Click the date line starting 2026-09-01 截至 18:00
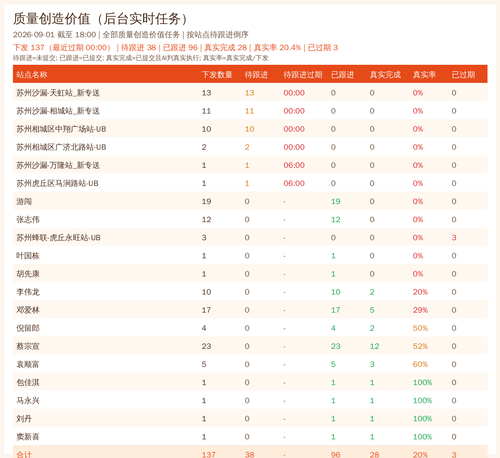 131,35
